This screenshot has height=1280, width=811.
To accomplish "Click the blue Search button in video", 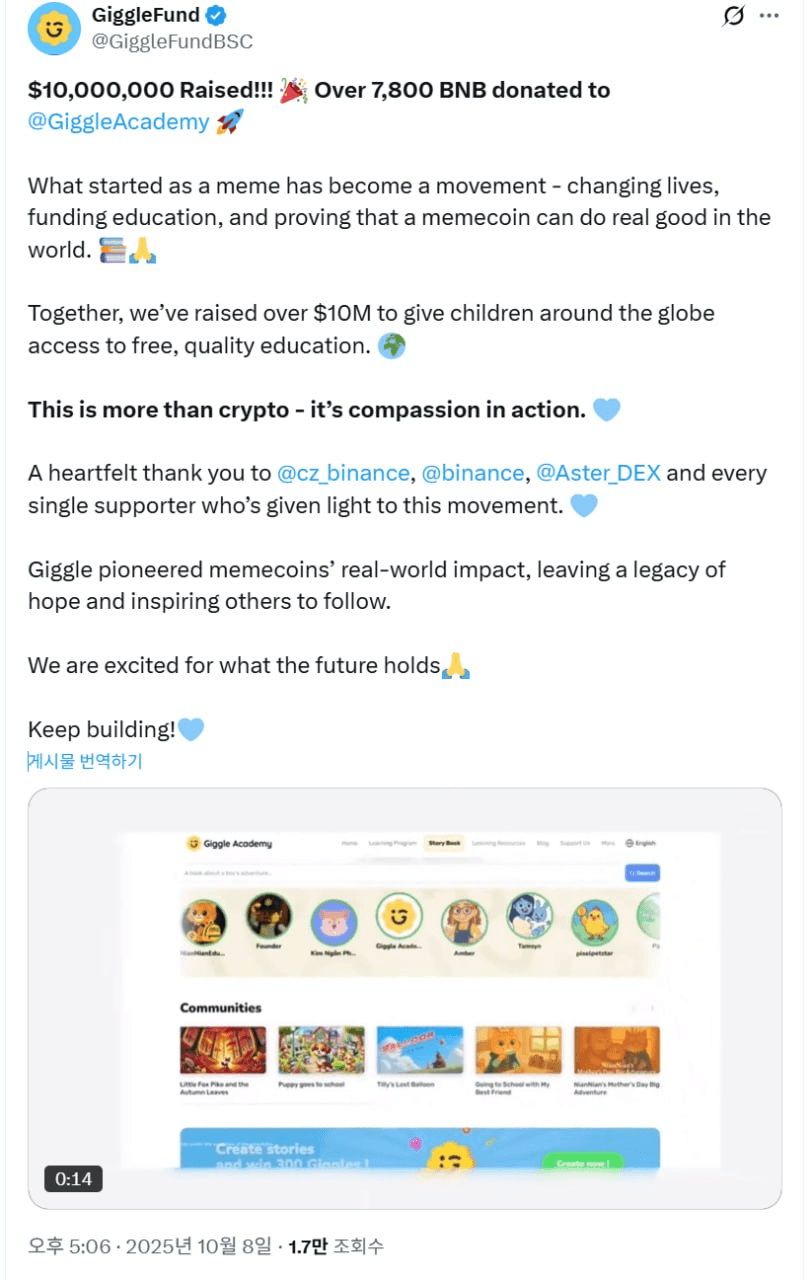I will tap(642, 873).
